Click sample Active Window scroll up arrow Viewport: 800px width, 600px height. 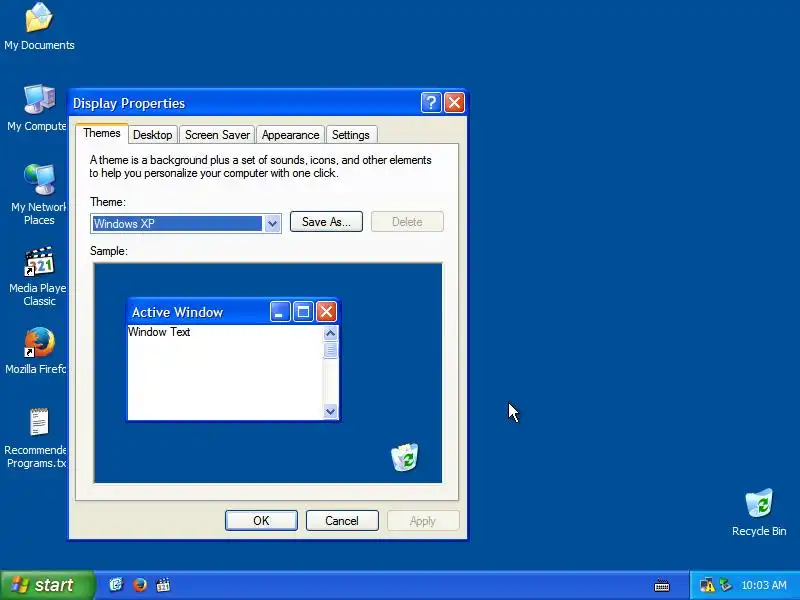[x=330, y=334]
